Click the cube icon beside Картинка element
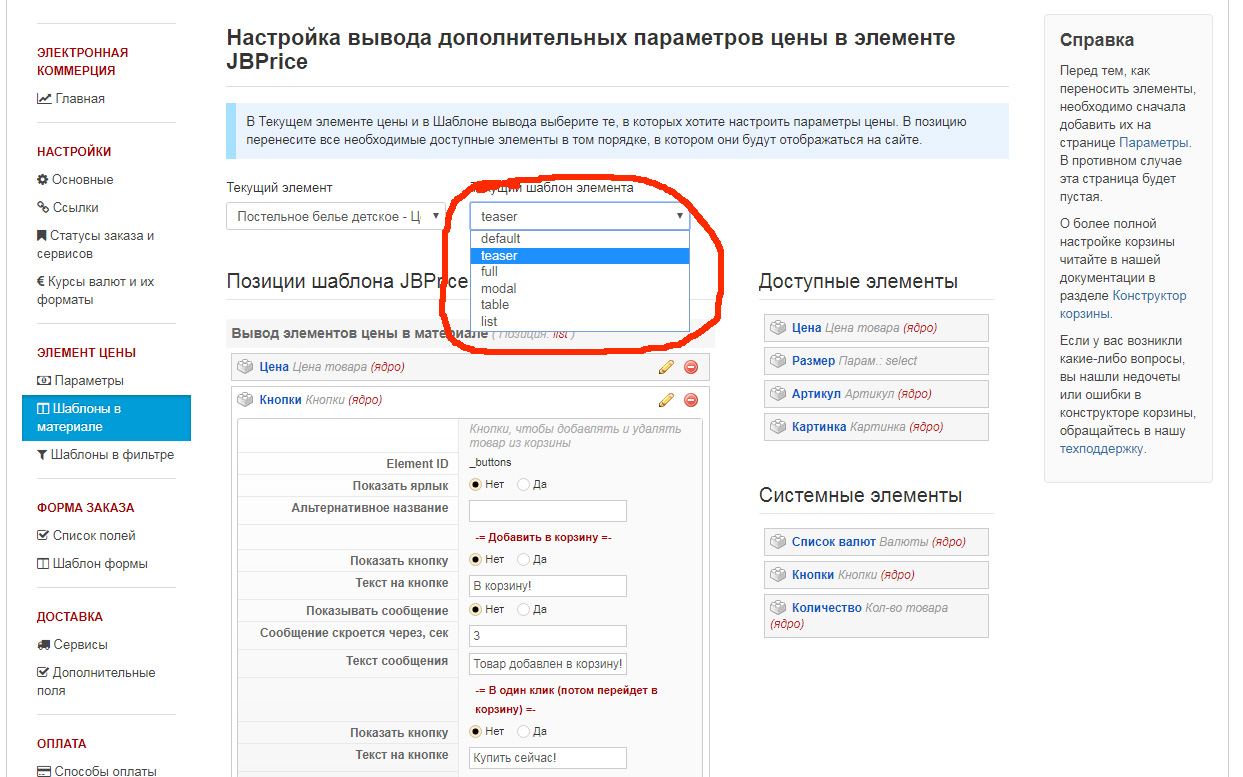The image size is (1243, 777). [777, 427]
